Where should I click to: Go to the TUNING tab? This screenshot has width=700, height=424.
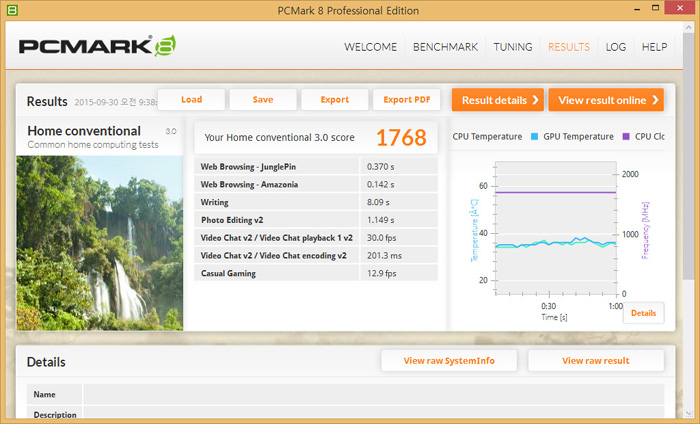[x=513, y=47]
